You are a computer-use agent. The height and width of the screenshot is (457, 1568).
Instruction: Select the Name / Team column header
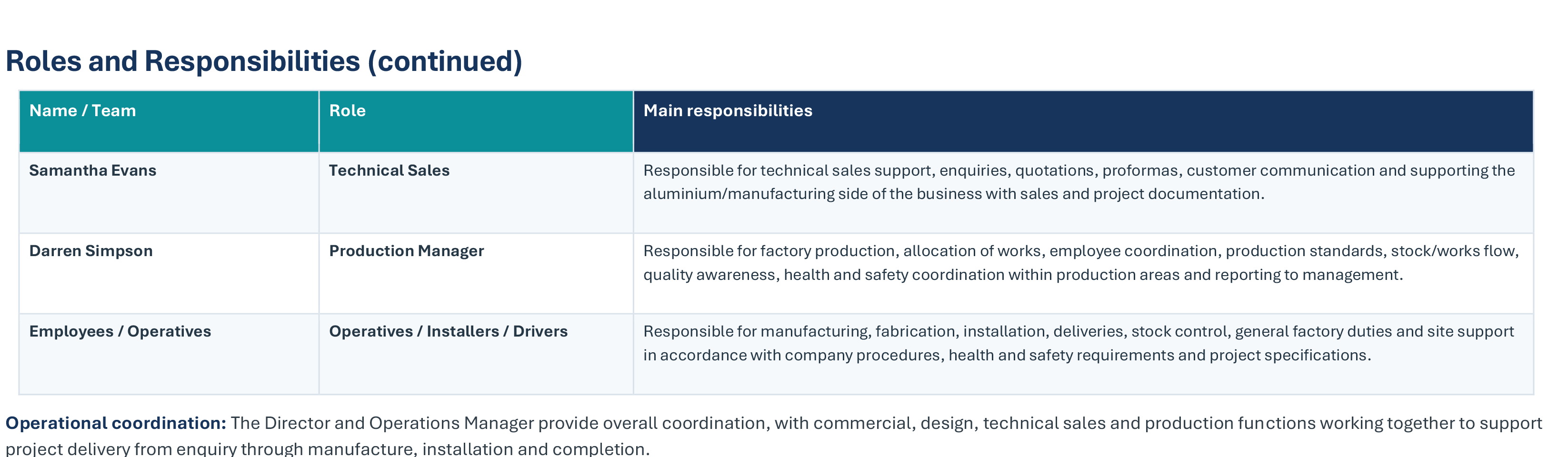coord(169,121)
